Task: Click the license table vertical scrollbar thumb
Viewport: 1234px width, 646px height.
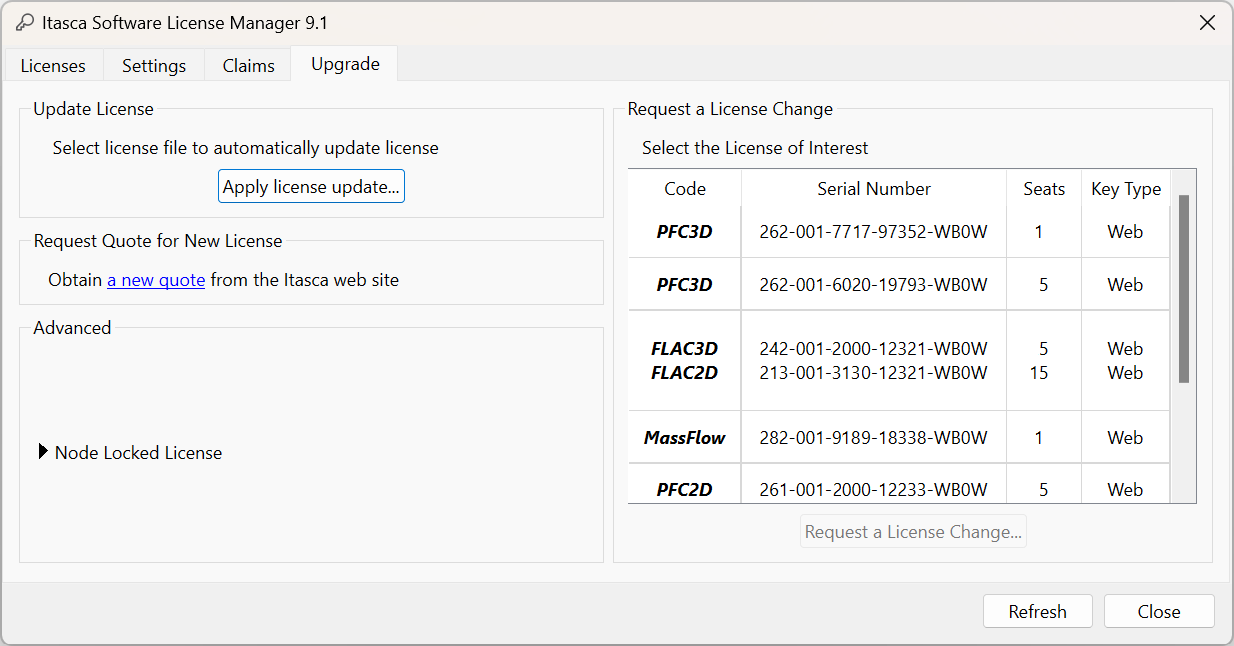Action: [x=1184, y=289]
